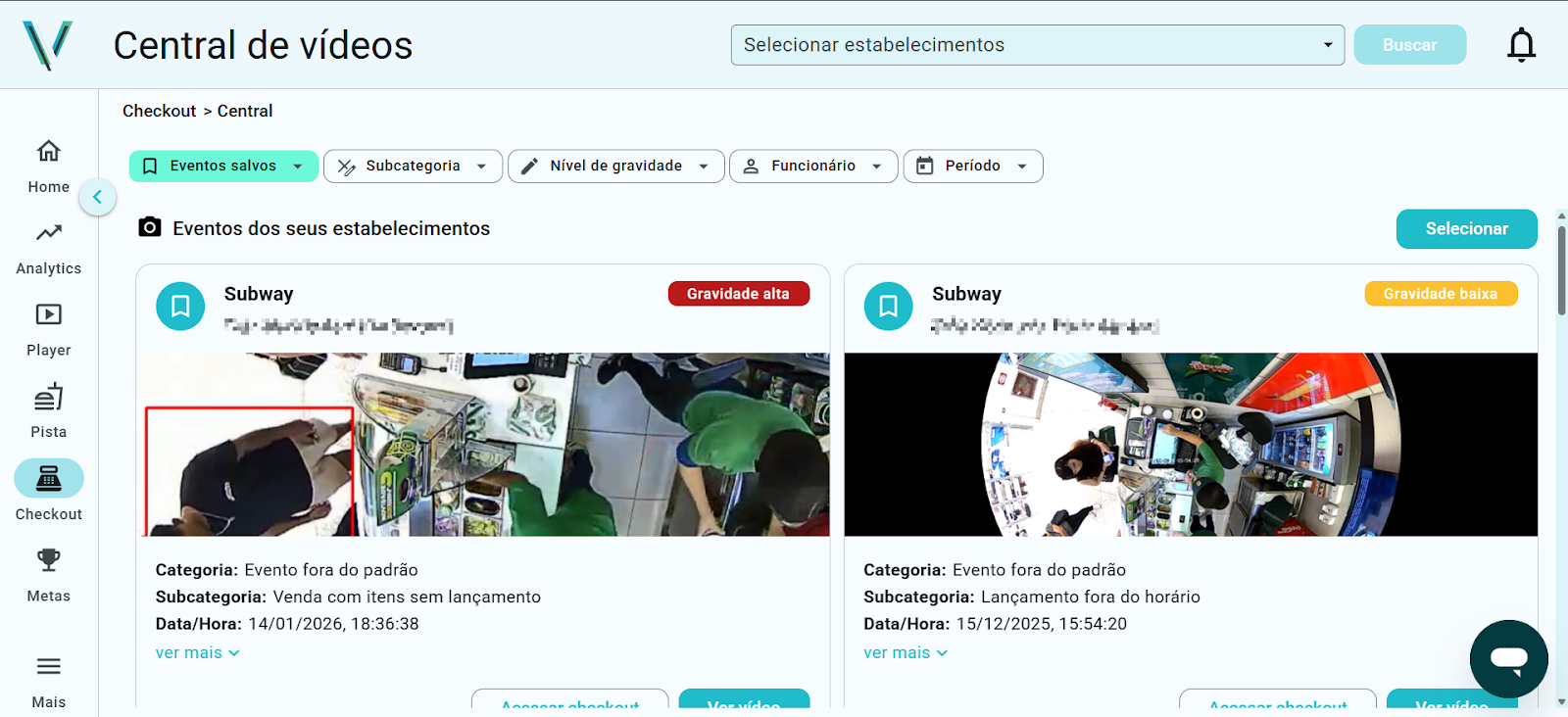
Task: Open Analytics from the sidebar
Action: (x=48, y=233)
